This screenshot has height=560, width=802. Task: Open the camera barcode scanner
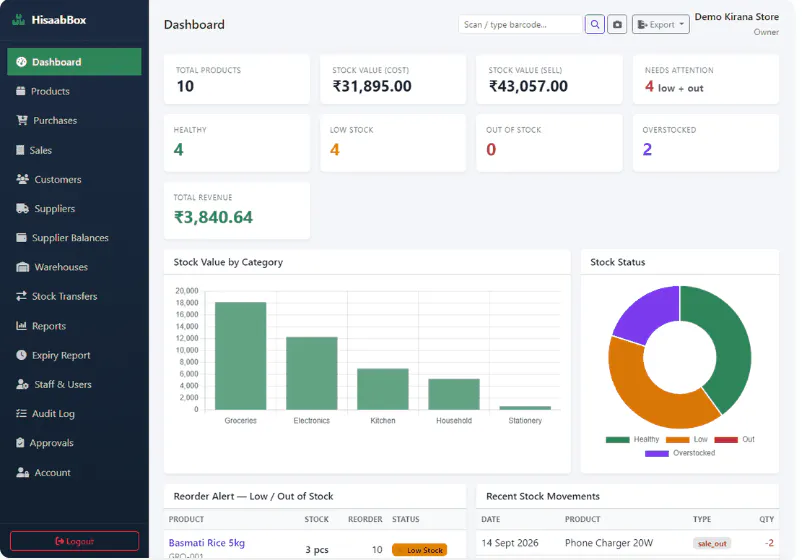pos(617,24)
